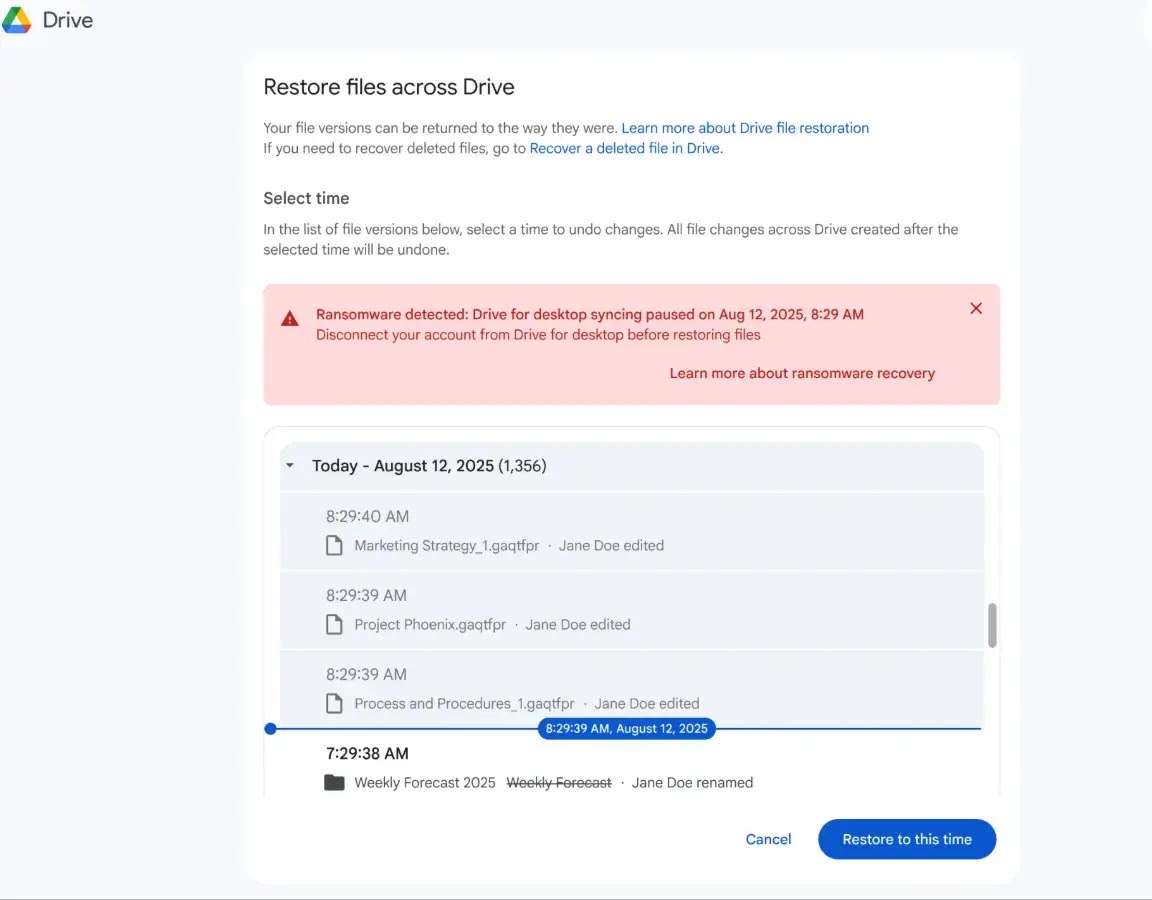This screenshot has height=900, width=1152.
Task: Click the Weekly Forecast 2025 folder icon
Action: point(334,782)
